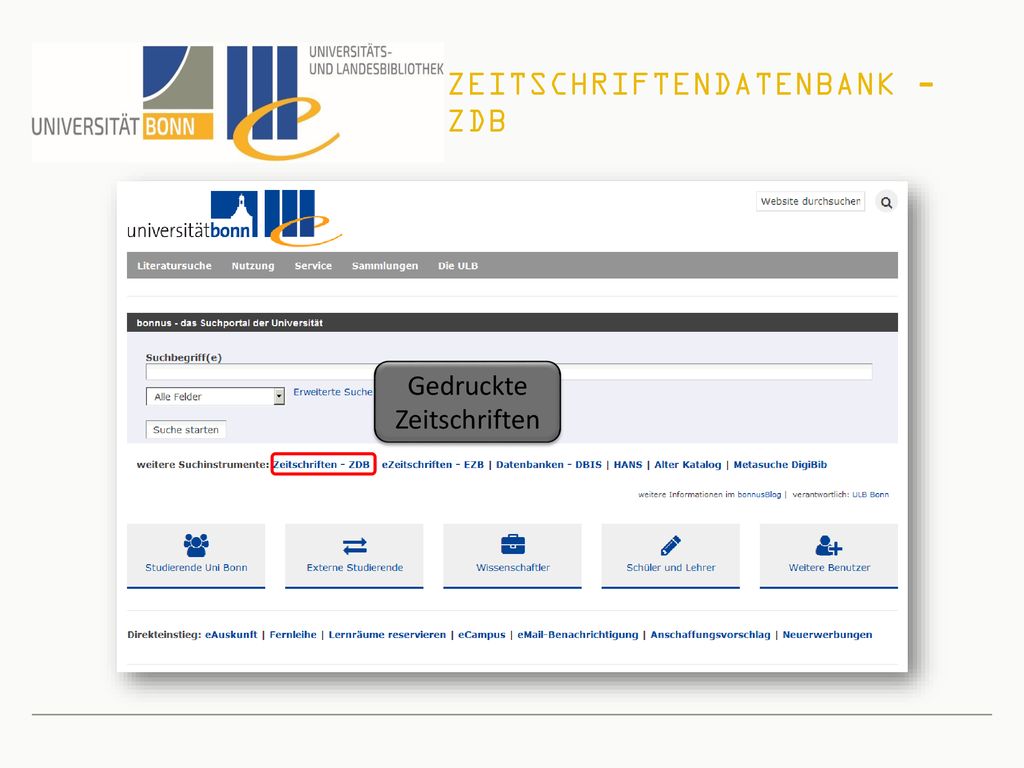This screenshot has width=1024, height=768.
Task: Click the Studierende Uni Bonn group icon
Action: pos(196,545)
